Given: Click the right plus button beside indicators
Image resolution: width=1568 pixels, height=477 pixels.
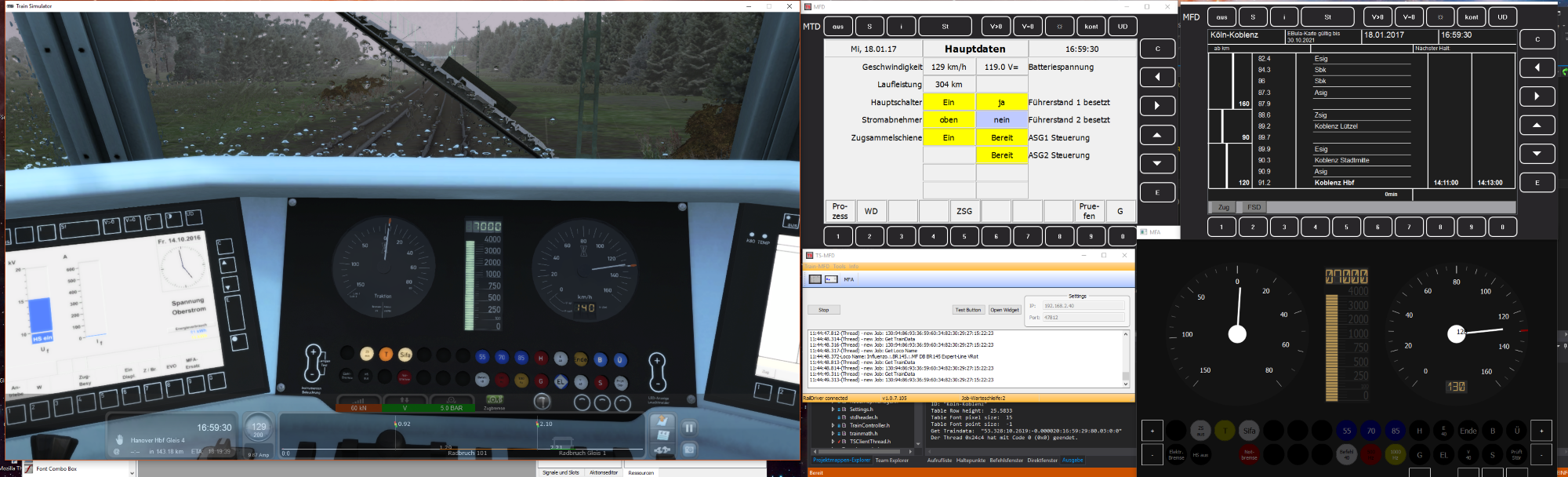Looking at the screenshot, I should pyautogui.click(x=1541, y=431).
